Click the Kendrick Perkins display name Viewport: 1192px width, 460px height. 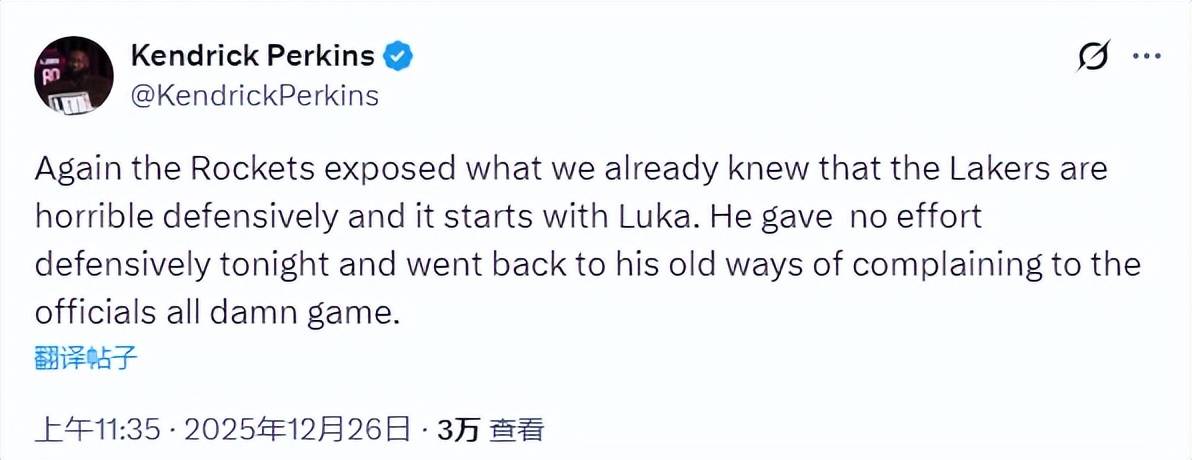click(253, 57)
